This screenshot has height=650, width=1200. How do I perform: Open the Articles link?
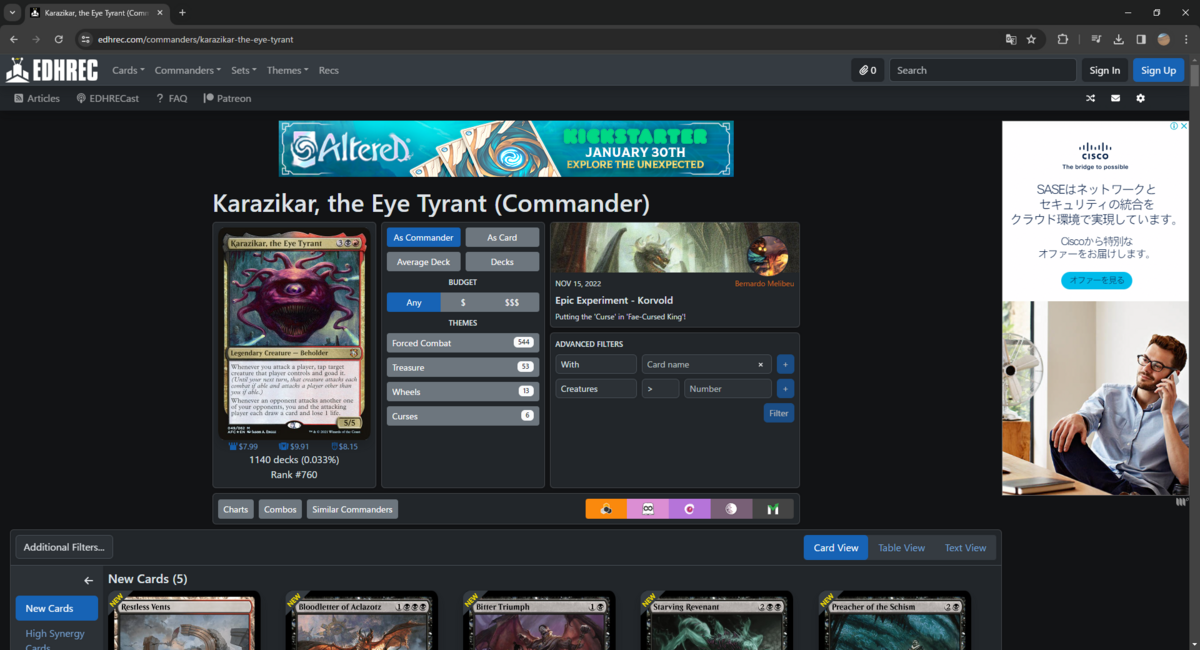tap(37, 98)
